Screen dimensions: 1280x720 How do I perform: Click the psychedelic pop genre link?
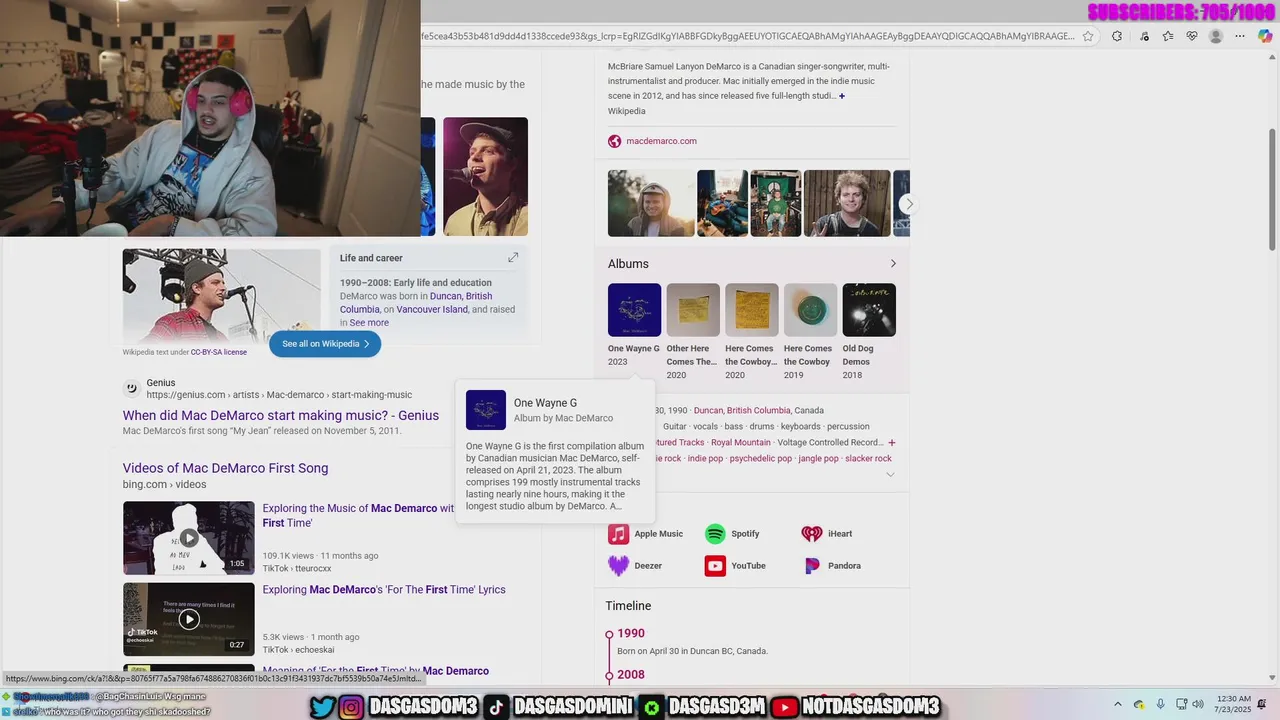[760, 458]
